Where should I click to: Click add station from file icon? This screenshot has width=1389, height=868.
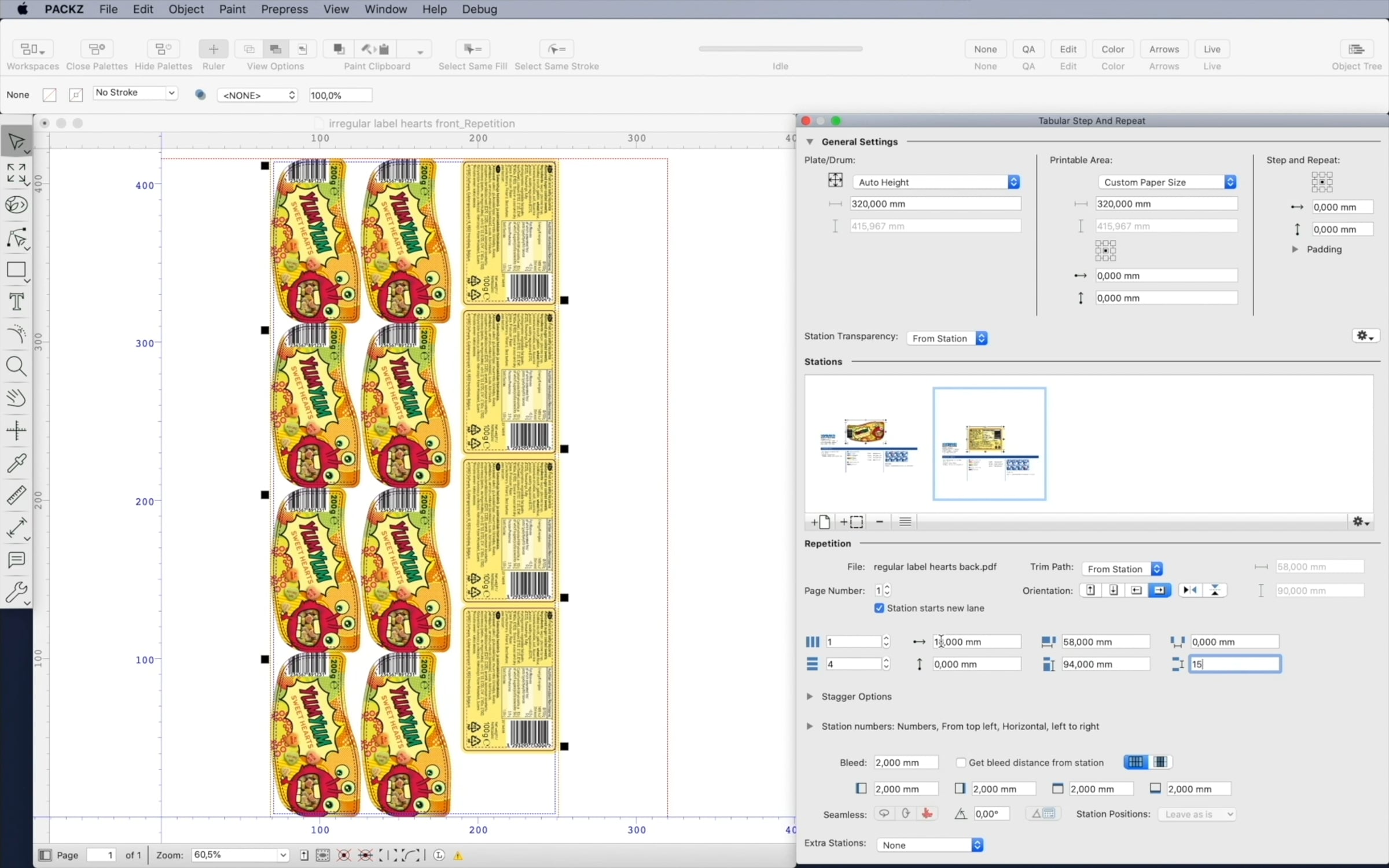click(820, 522)
